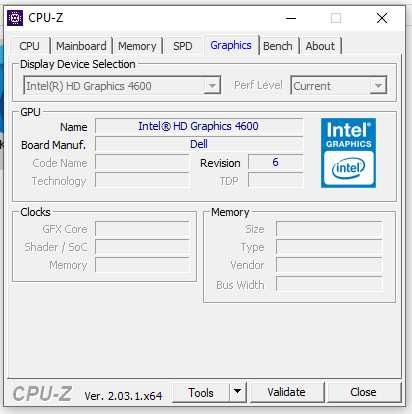Open the Mainboard tab
412x414 pixels.
point(81,46)
